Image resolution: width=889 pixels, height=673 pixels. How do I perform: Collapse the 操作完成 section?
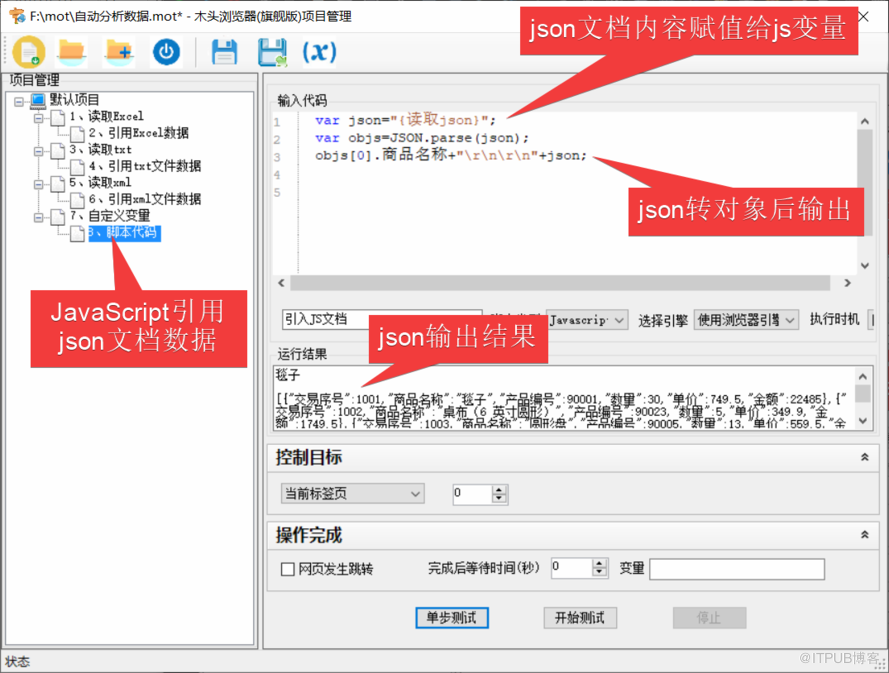tap(865, 535)
